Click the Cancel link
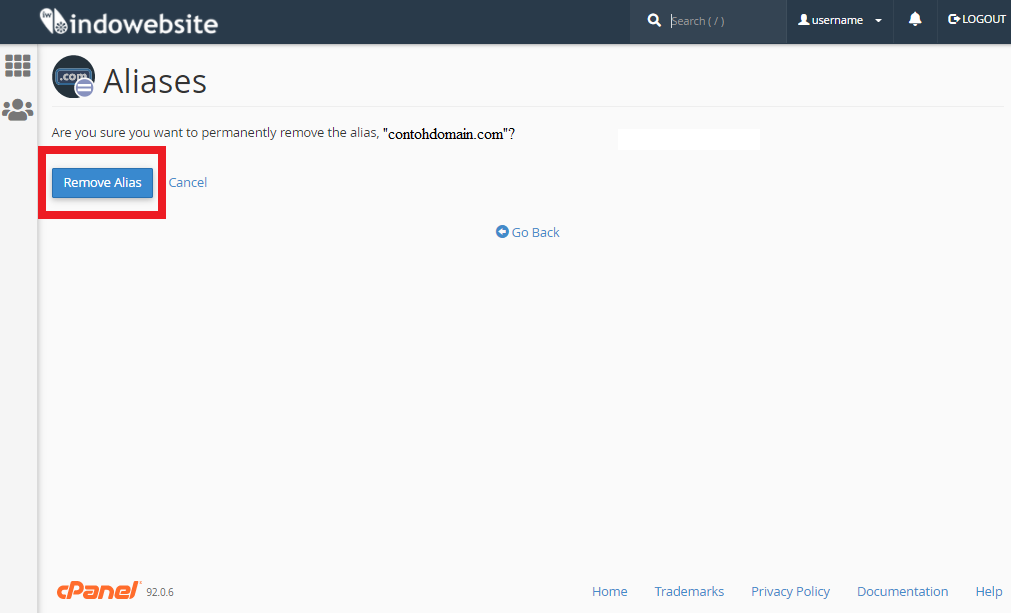1011x613 pixels. coord(188,183)
